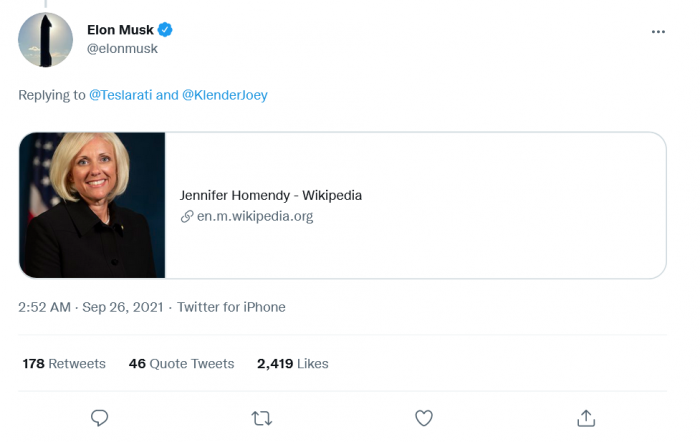Viewport: 700px width, 442px height.
Task: Open the three-dot more options menu
Action: click(658, 32)
